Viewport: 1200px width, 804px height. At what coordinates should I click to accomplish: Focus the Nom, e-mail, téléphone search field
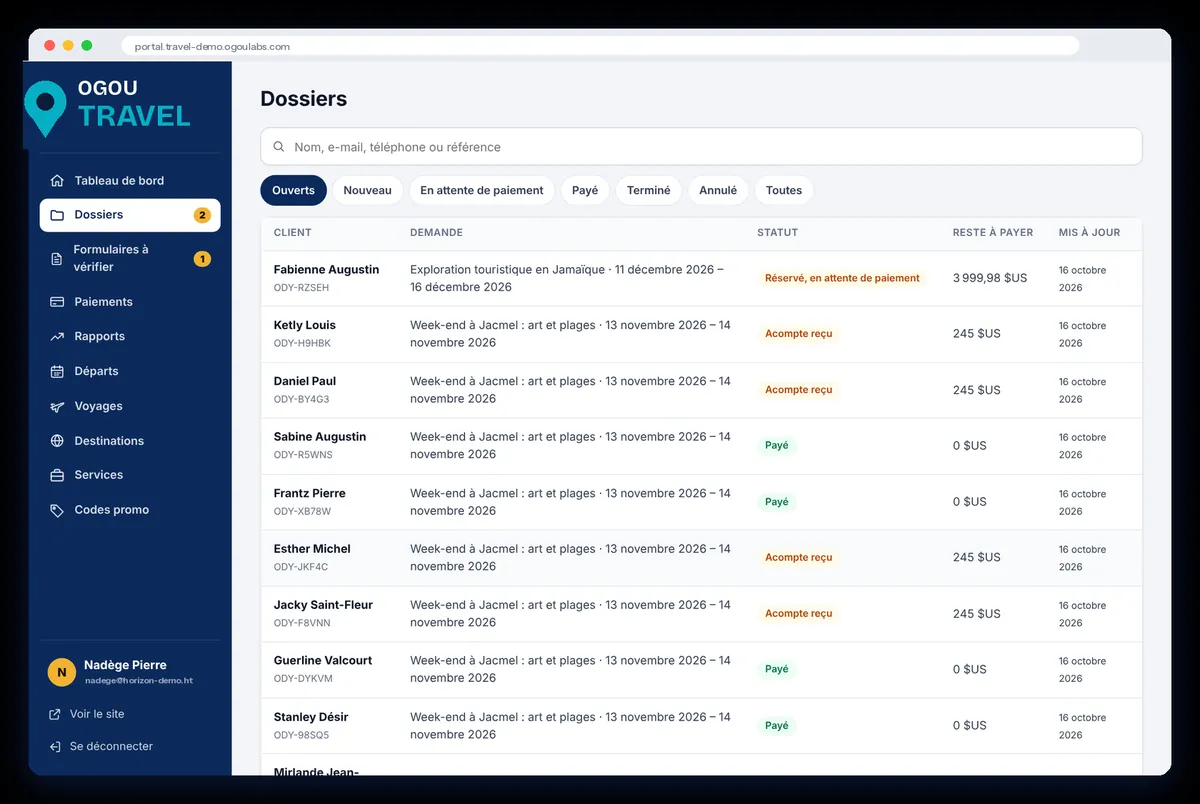pyautogui.click(x=701, y=147)
